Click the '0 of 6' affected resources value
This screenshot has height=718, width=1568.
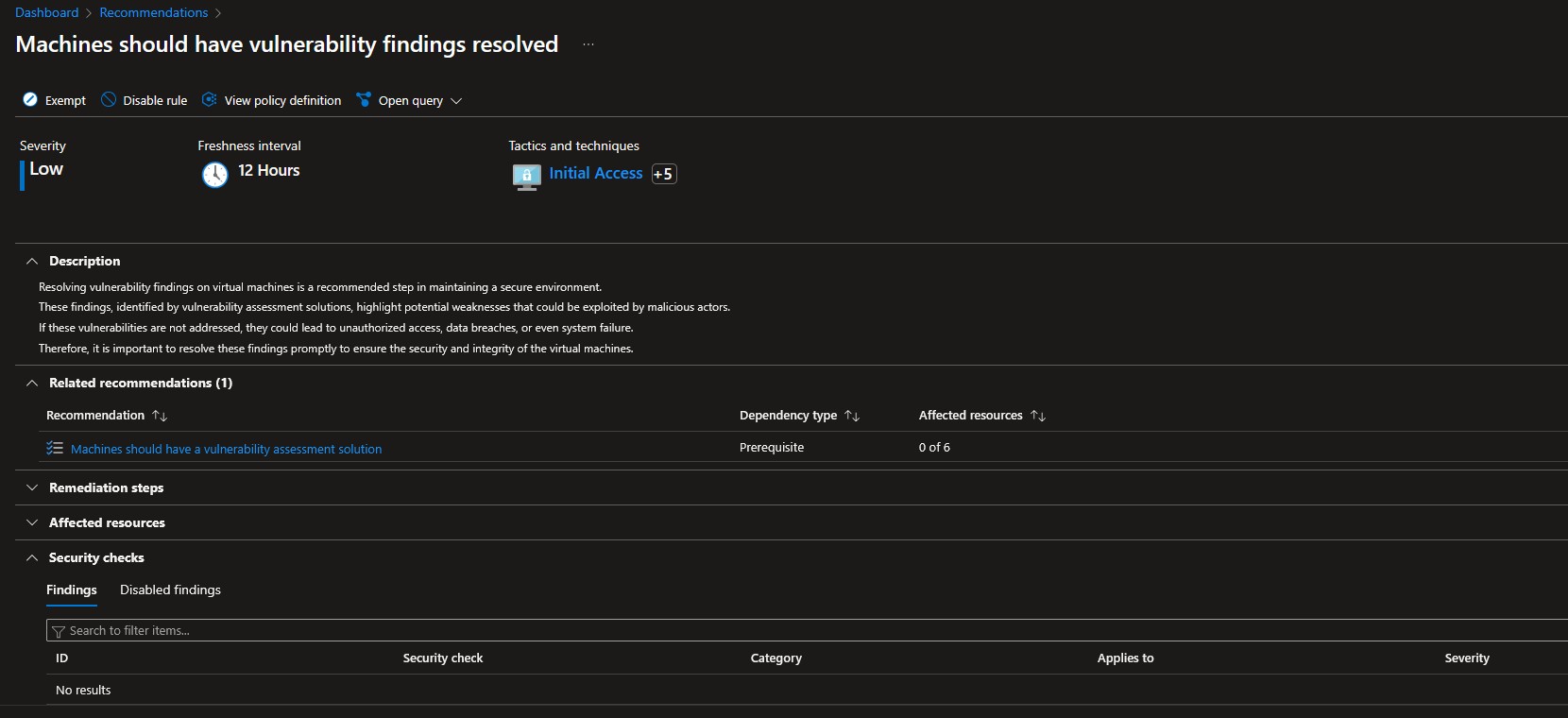click(935, 447)
